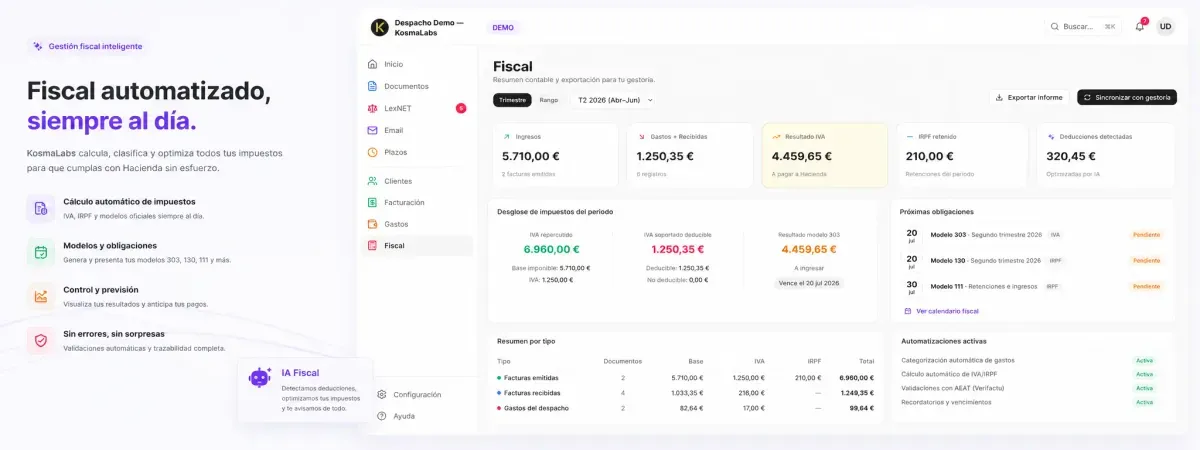Click the Total column header

(x=865, y=361)
